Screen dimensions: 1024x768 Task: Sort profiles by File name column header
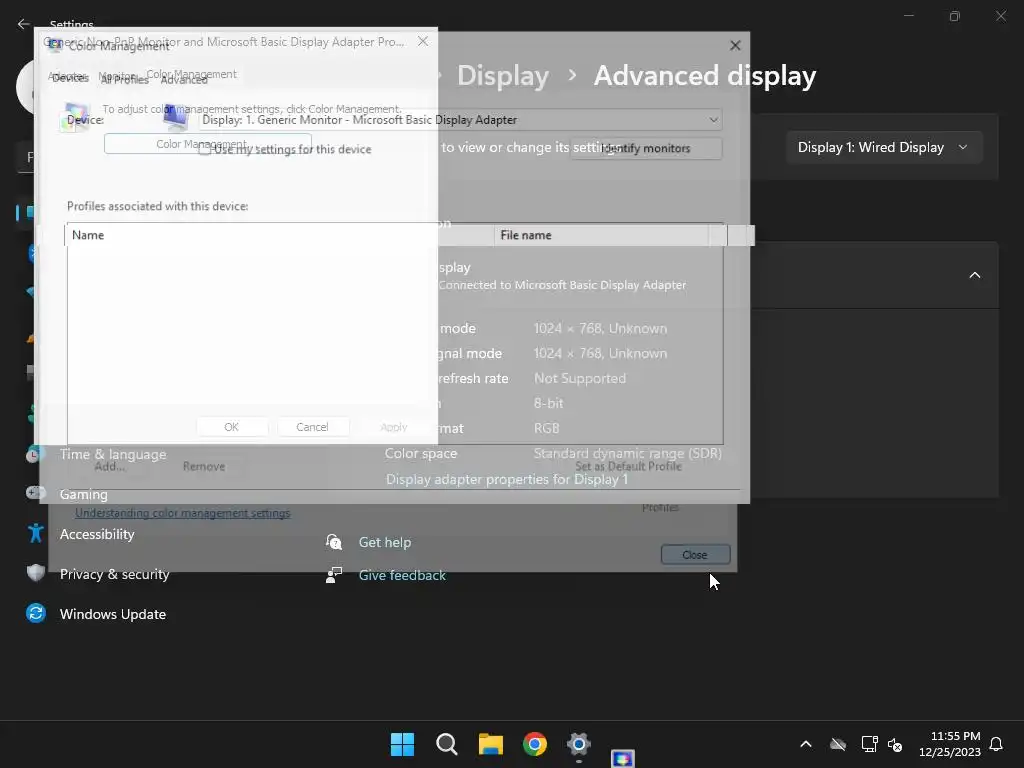coord(601,235)
